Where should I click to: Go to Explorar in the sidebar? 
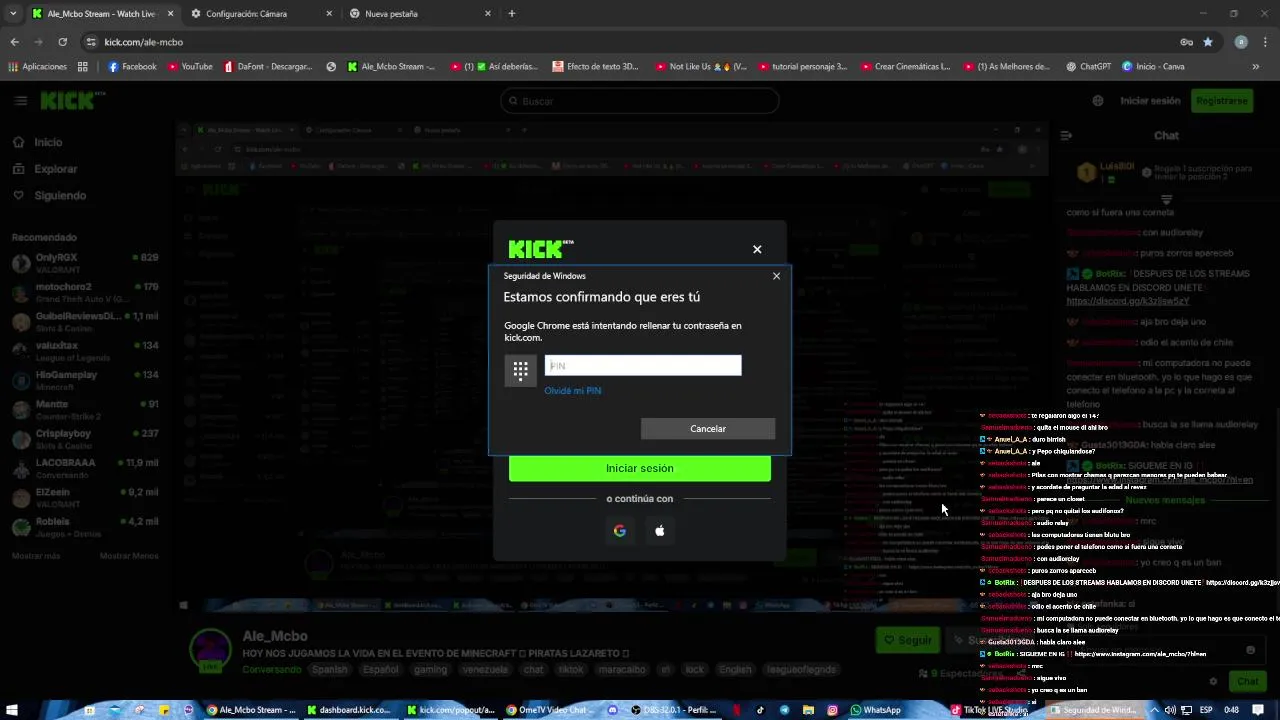45,169
